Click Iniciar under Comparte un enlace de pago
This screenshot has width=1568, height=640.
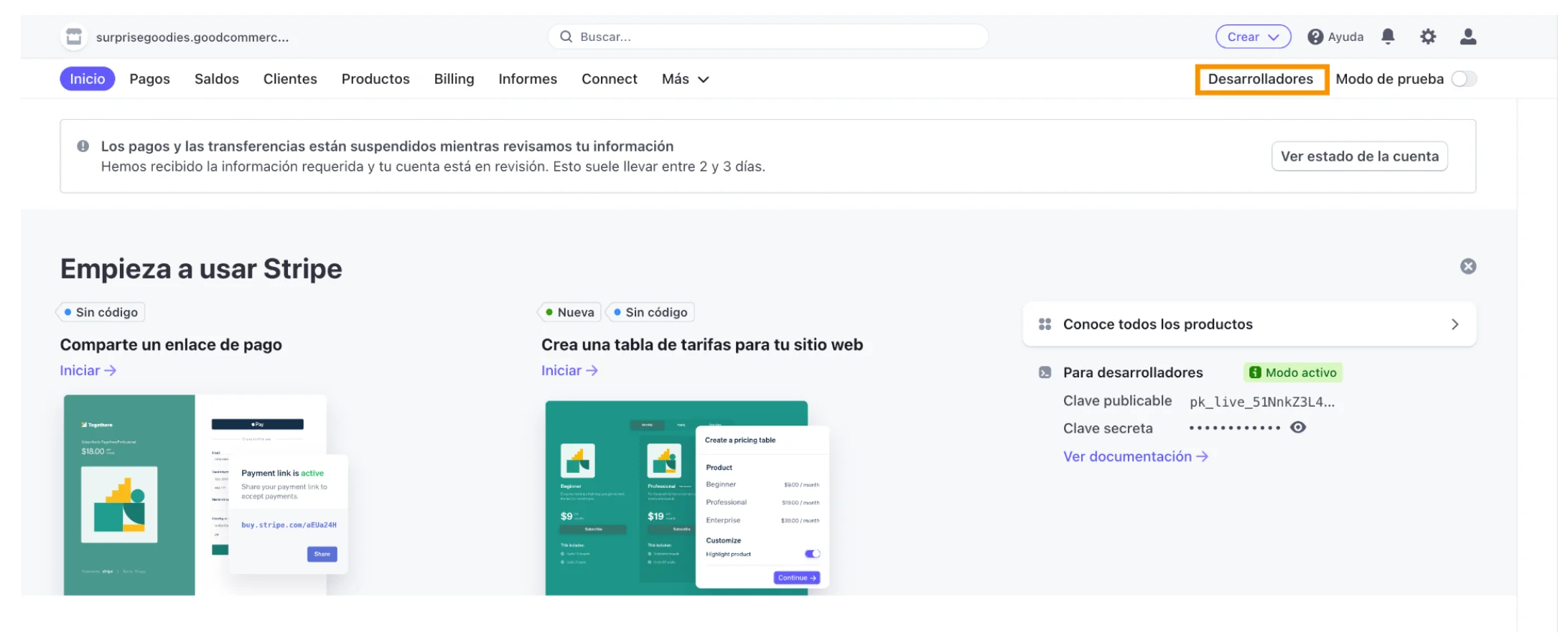[x=88, y=370]
